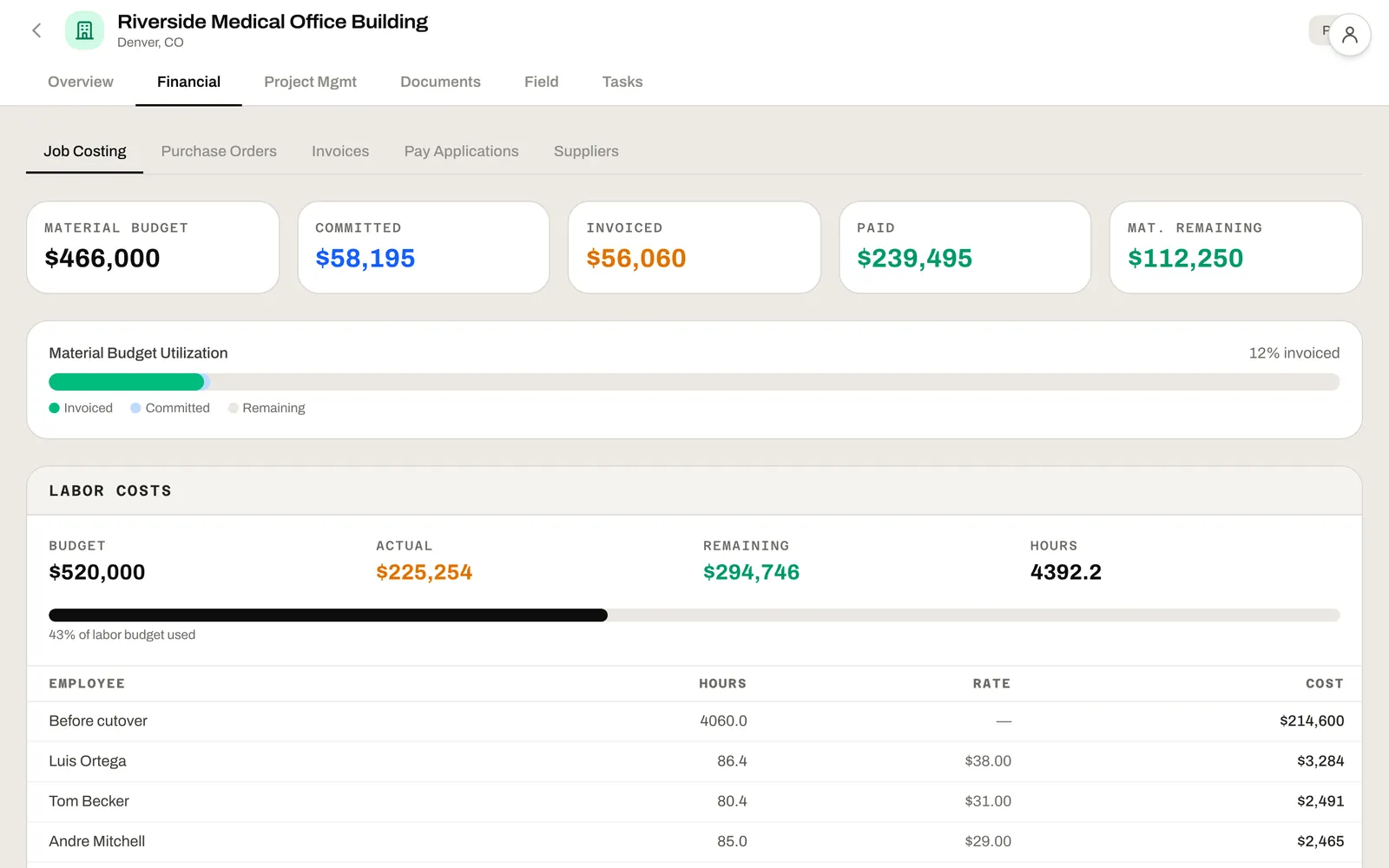Image resolution: width=1389 pixels, height=868 pixels.
Task: Click the labor Remaining value $294,746
Action: [751, 572]
